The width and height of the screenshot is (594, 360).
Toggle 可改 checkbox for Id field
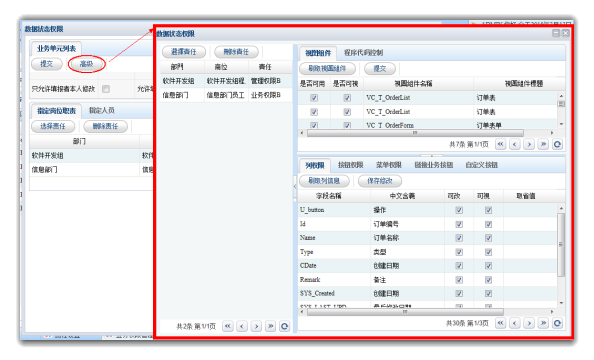459,224
